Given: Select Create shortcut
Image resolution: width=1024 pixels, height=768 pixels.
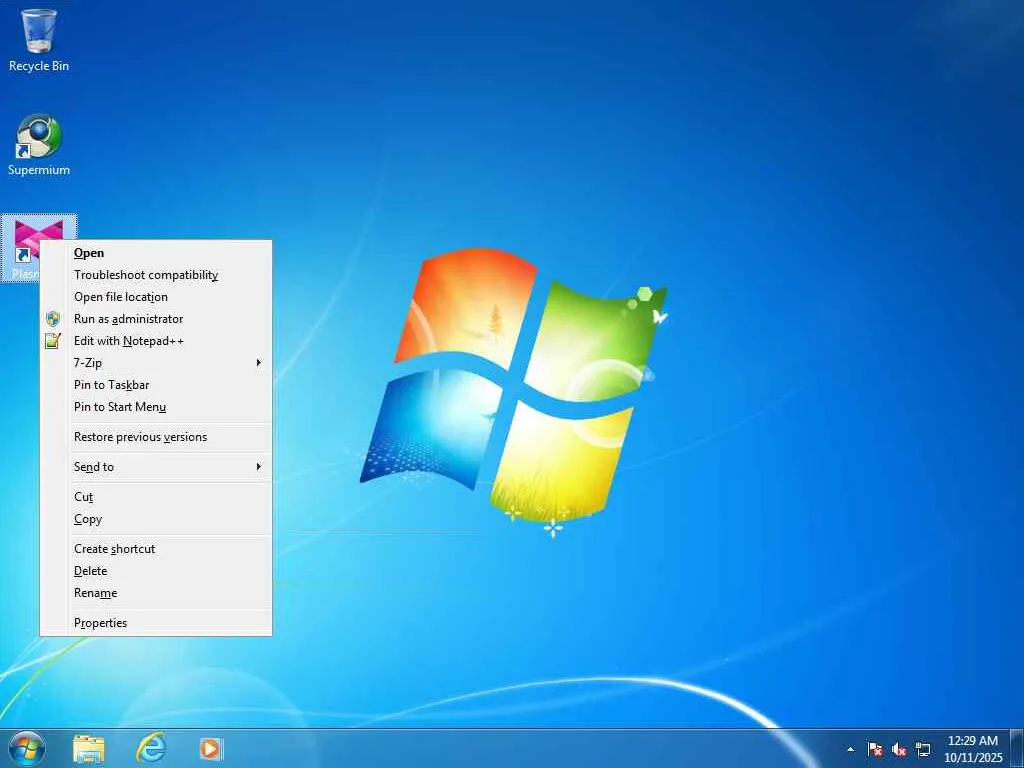Looking at the screenshot, I should 155,549.
